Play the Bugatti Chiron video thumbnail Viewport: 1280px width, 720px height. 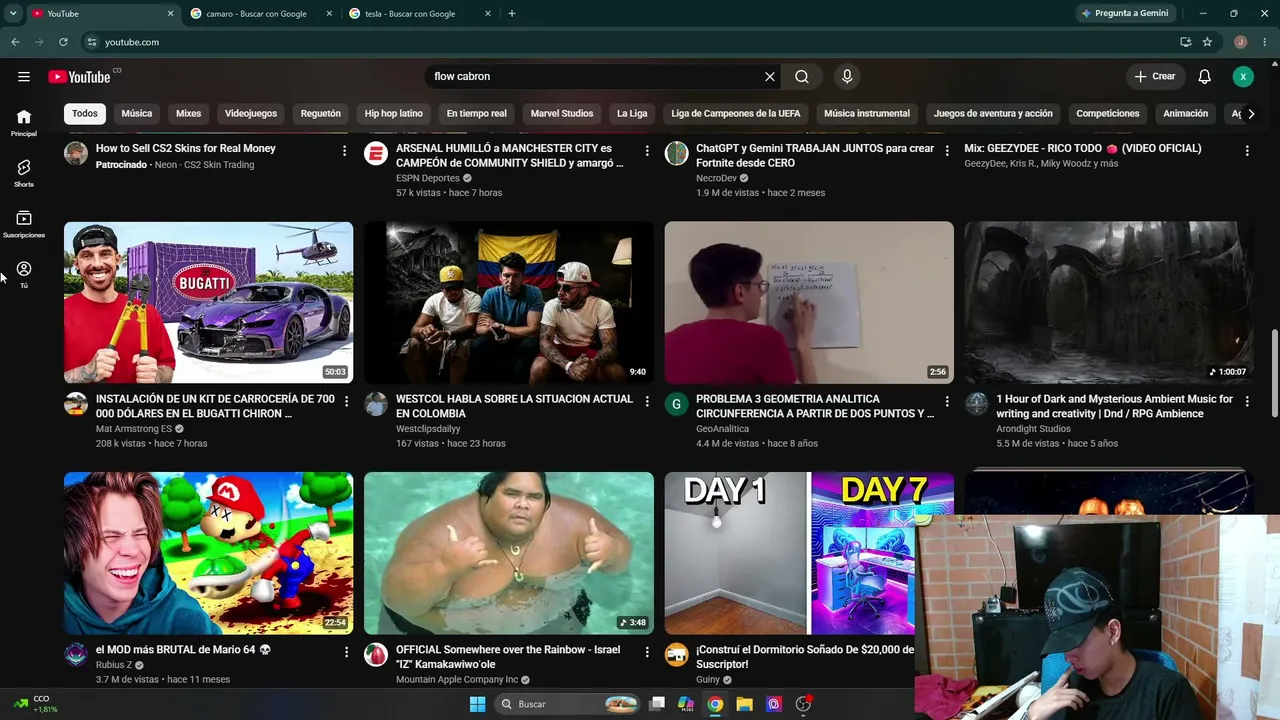point(208,302)
